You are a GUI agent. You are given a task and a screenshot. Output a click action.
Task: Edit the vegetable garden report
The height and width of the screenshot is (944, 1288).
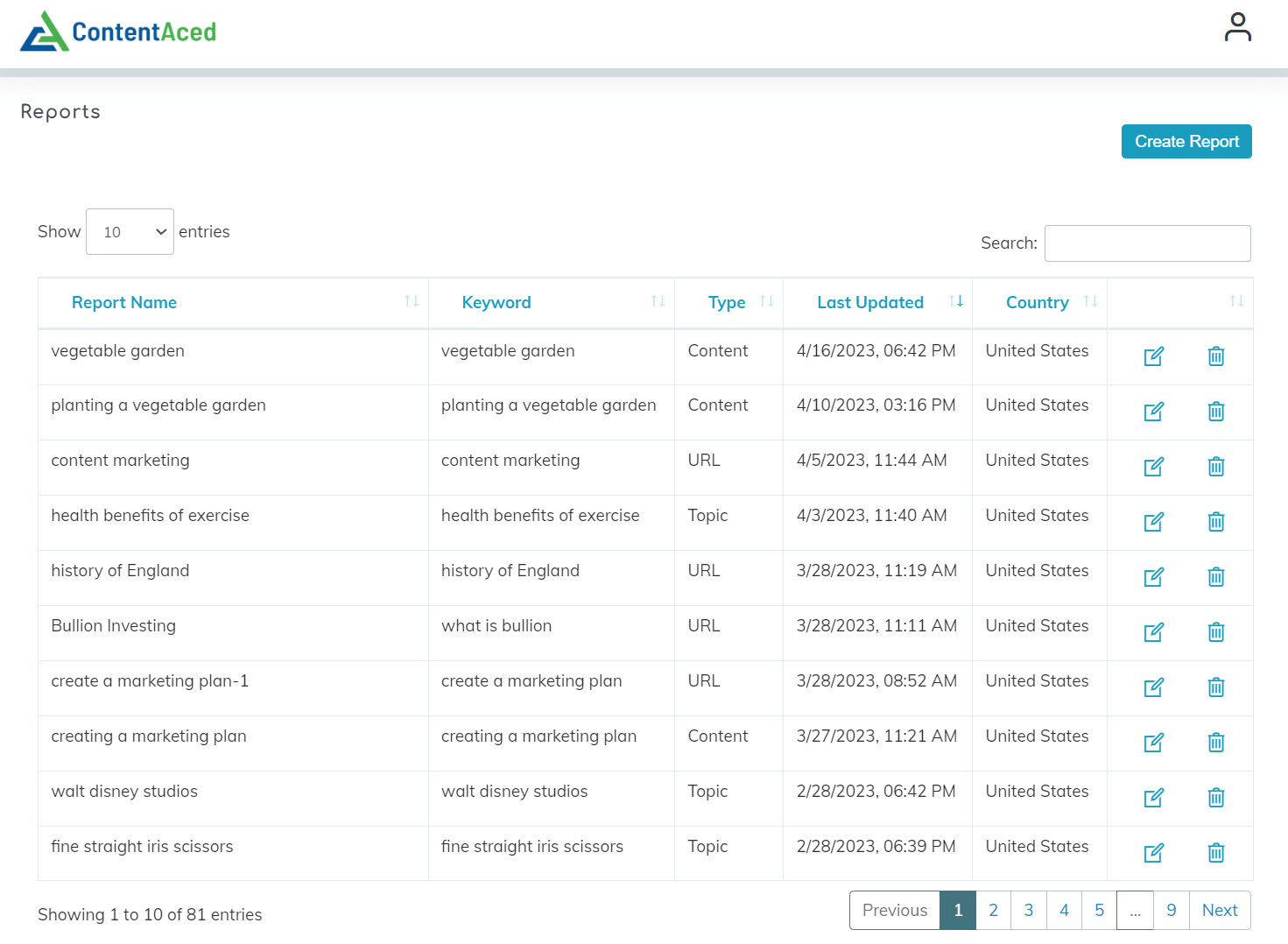1153,356
